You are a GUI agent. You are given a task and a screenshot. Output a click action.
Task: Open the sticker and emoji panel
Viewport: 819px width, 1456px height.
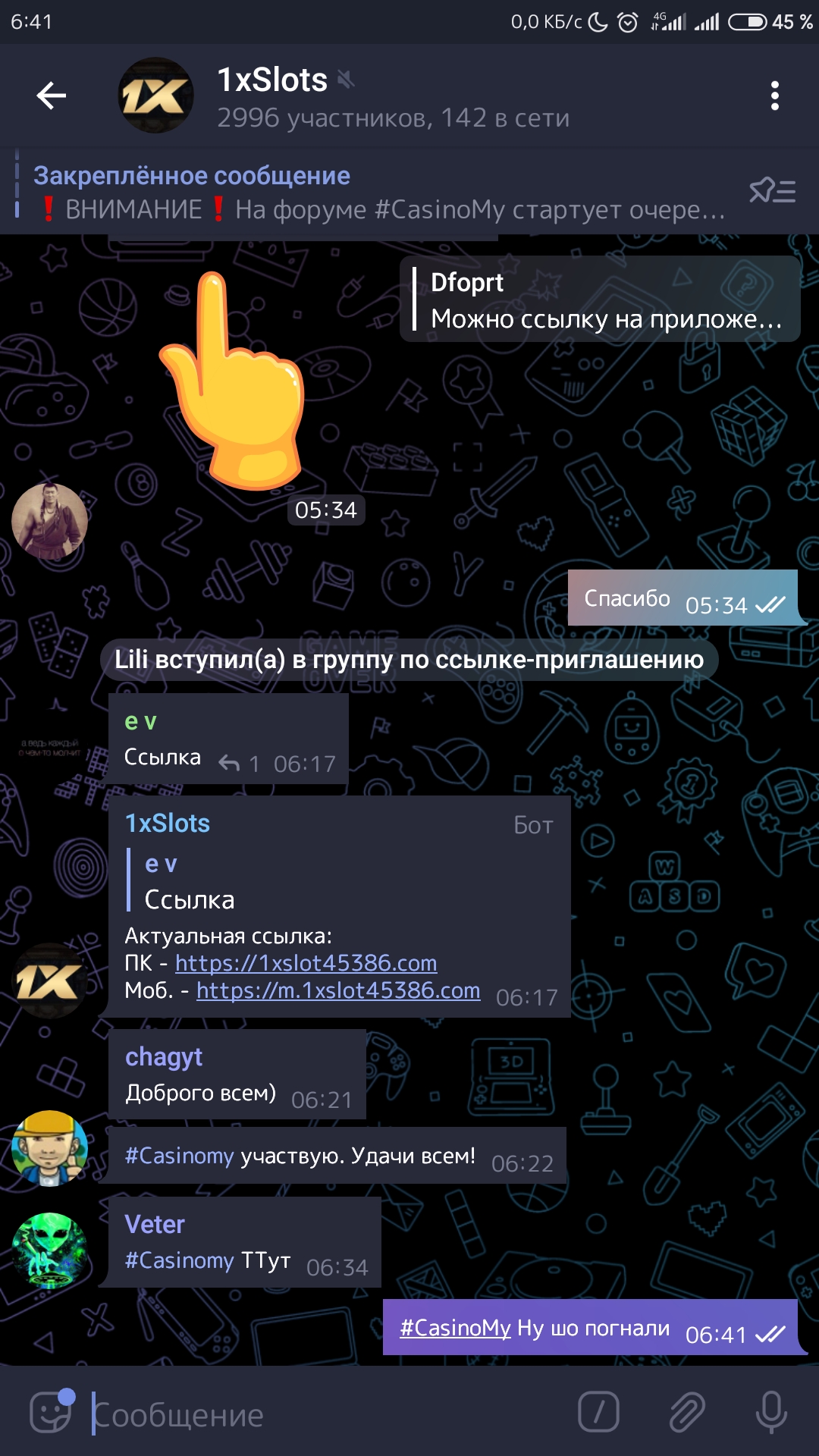52,1413
